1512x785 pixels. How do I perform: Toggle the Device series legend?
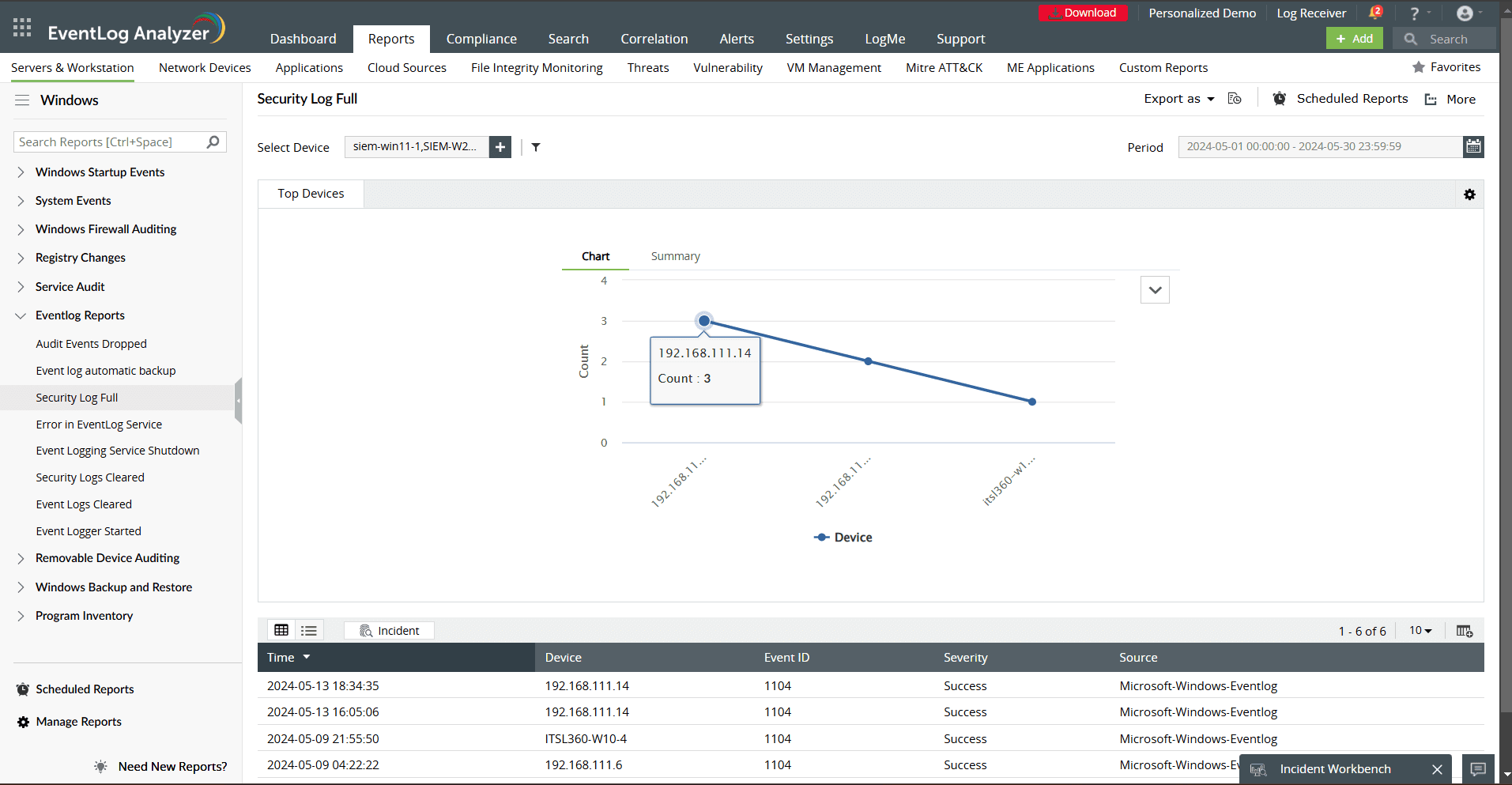pos(843,538)
